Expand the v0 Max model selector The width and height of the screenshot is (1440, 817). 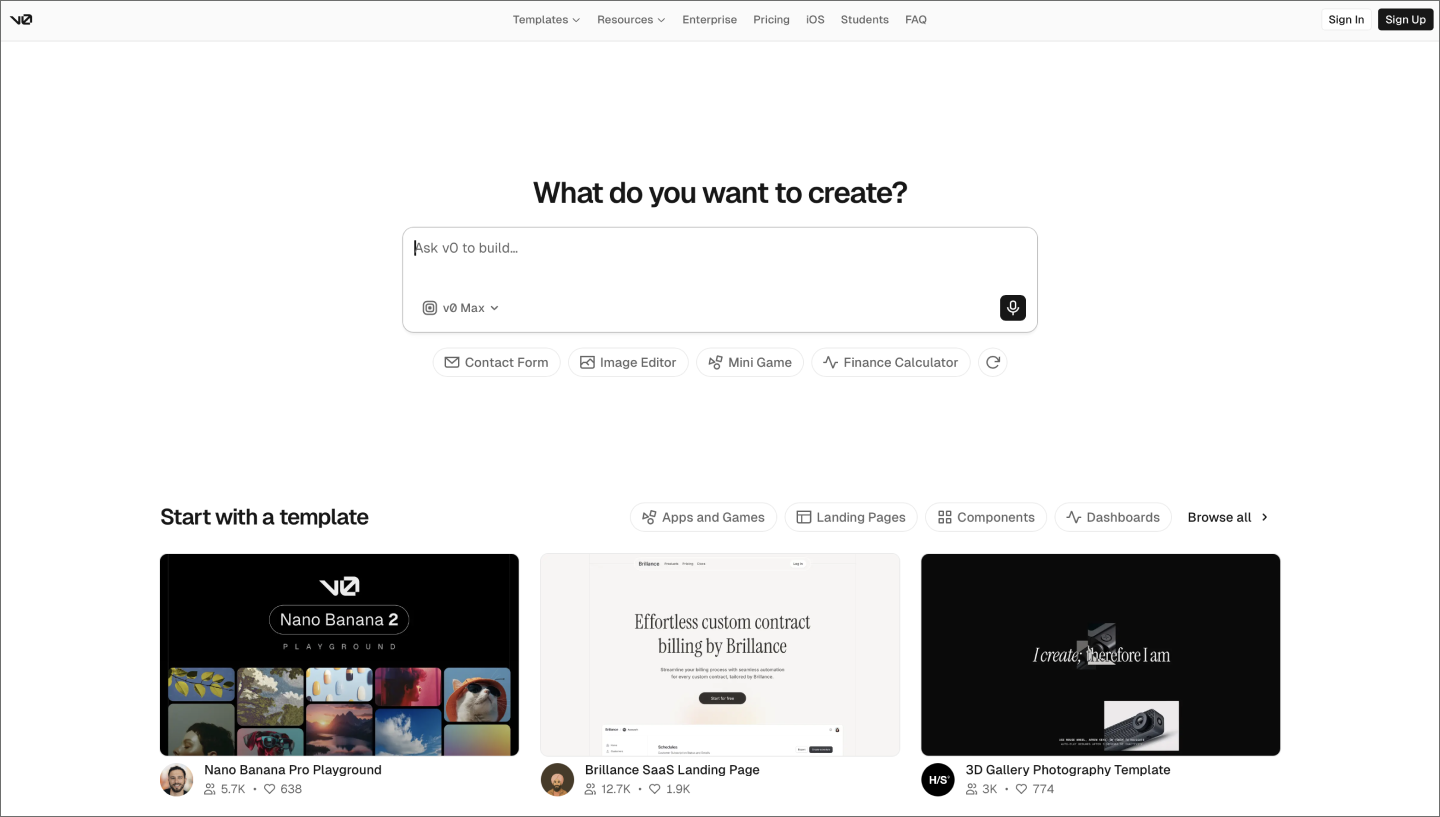pyautogui.click(x=461, y=308)
